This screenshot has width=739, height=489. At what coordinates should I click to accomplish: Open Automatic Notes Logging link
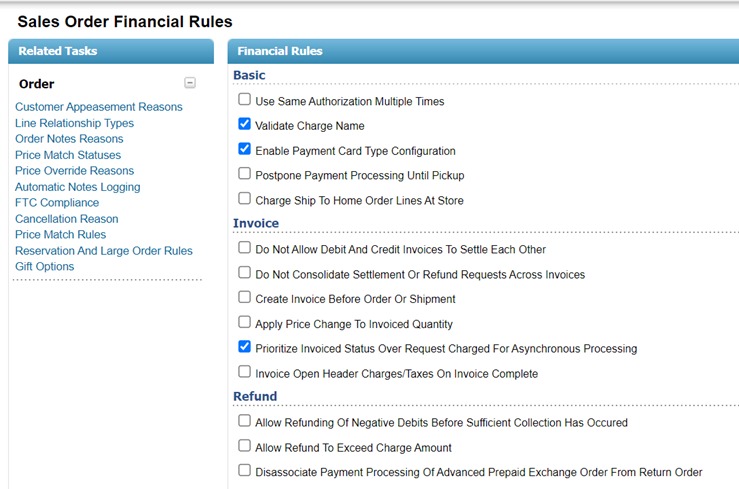tap(78, 187)
